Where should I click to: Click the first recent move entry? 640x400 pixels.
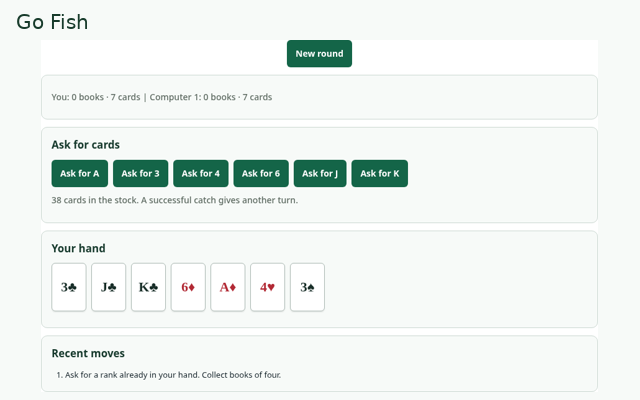click(x=169, y=375)
